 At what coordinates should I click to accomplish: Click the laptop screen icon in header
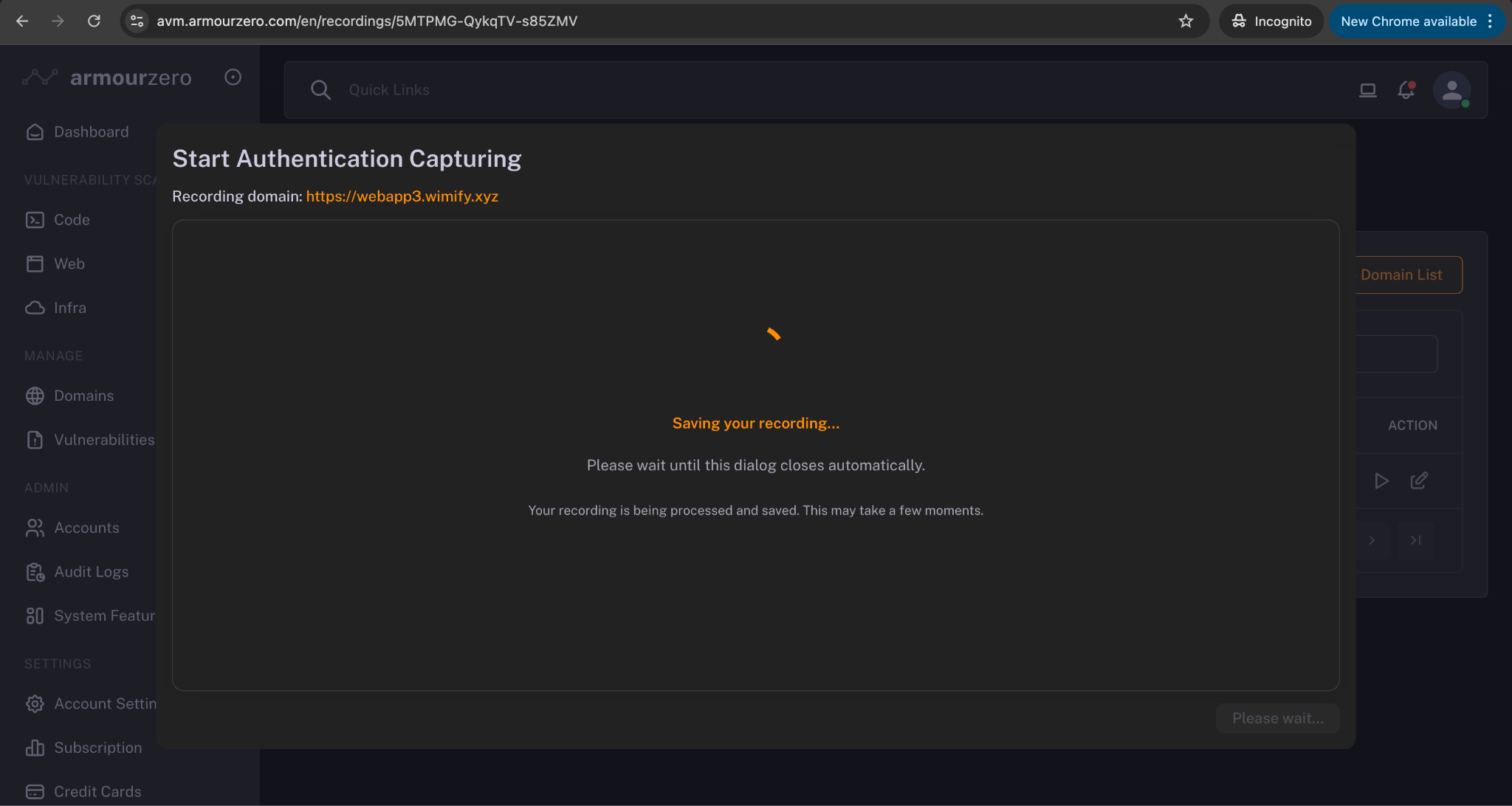(1367, 90)
